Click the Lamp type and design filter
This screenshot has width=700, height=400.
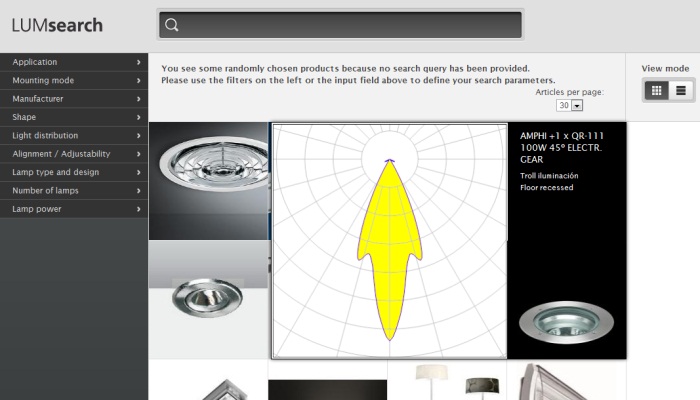click(74, 172)
